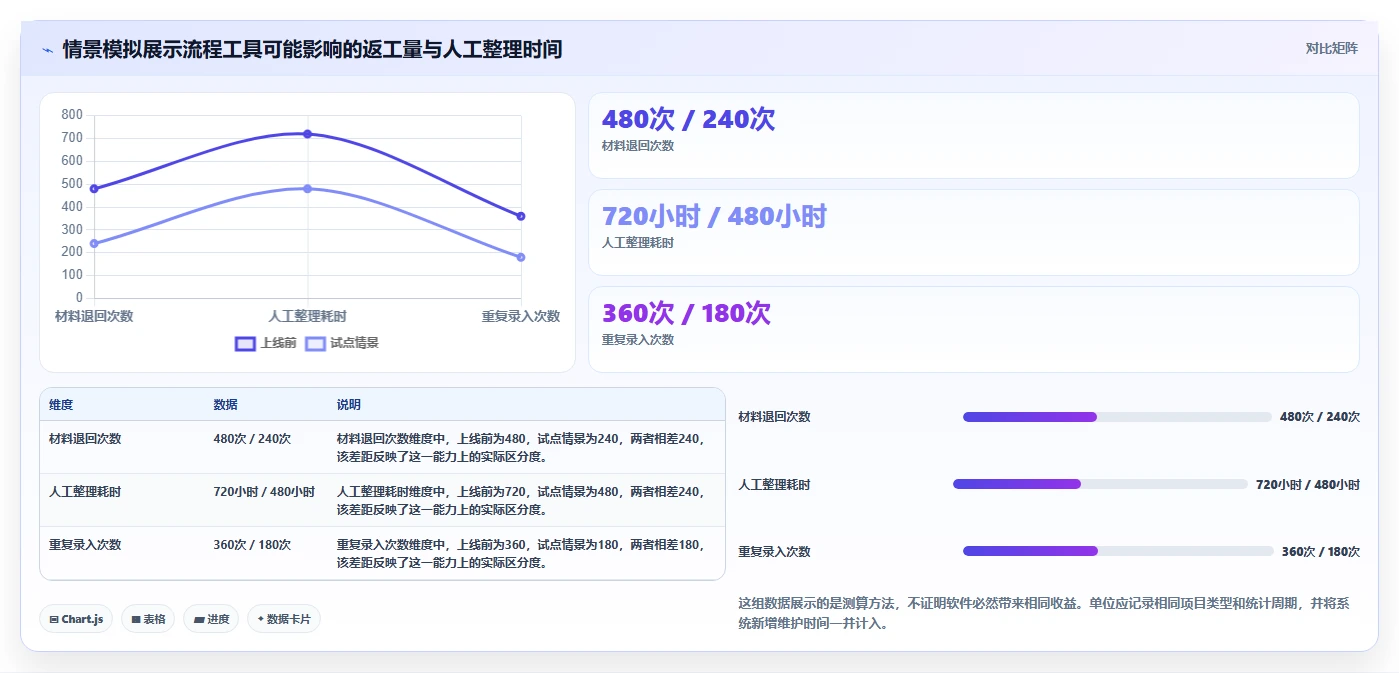Screen dimensions: 1399x673
Task: Click the 进度 tag chip
Action: tap(211, 619)
